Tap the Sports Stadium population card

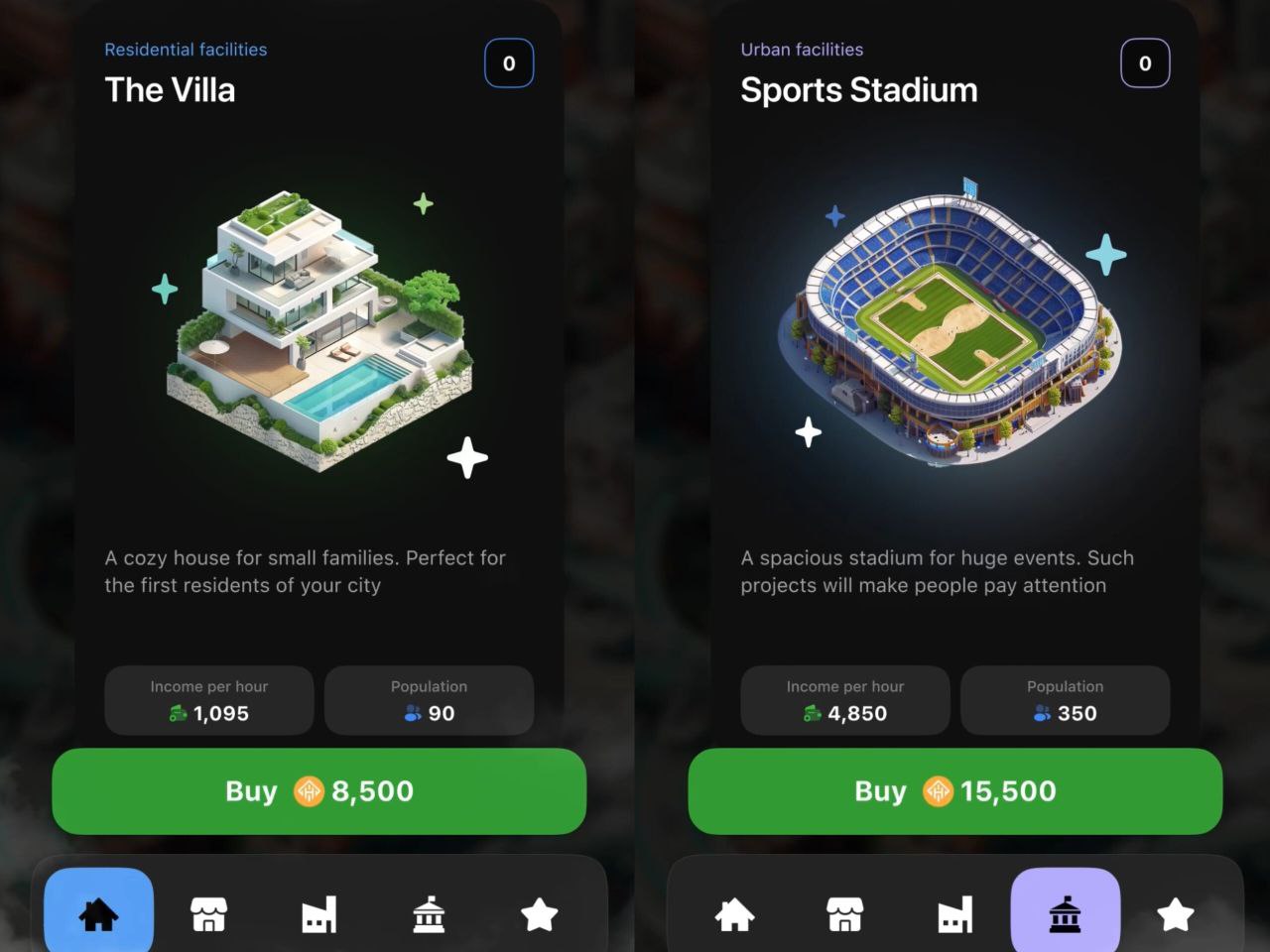pos(1065,700)
